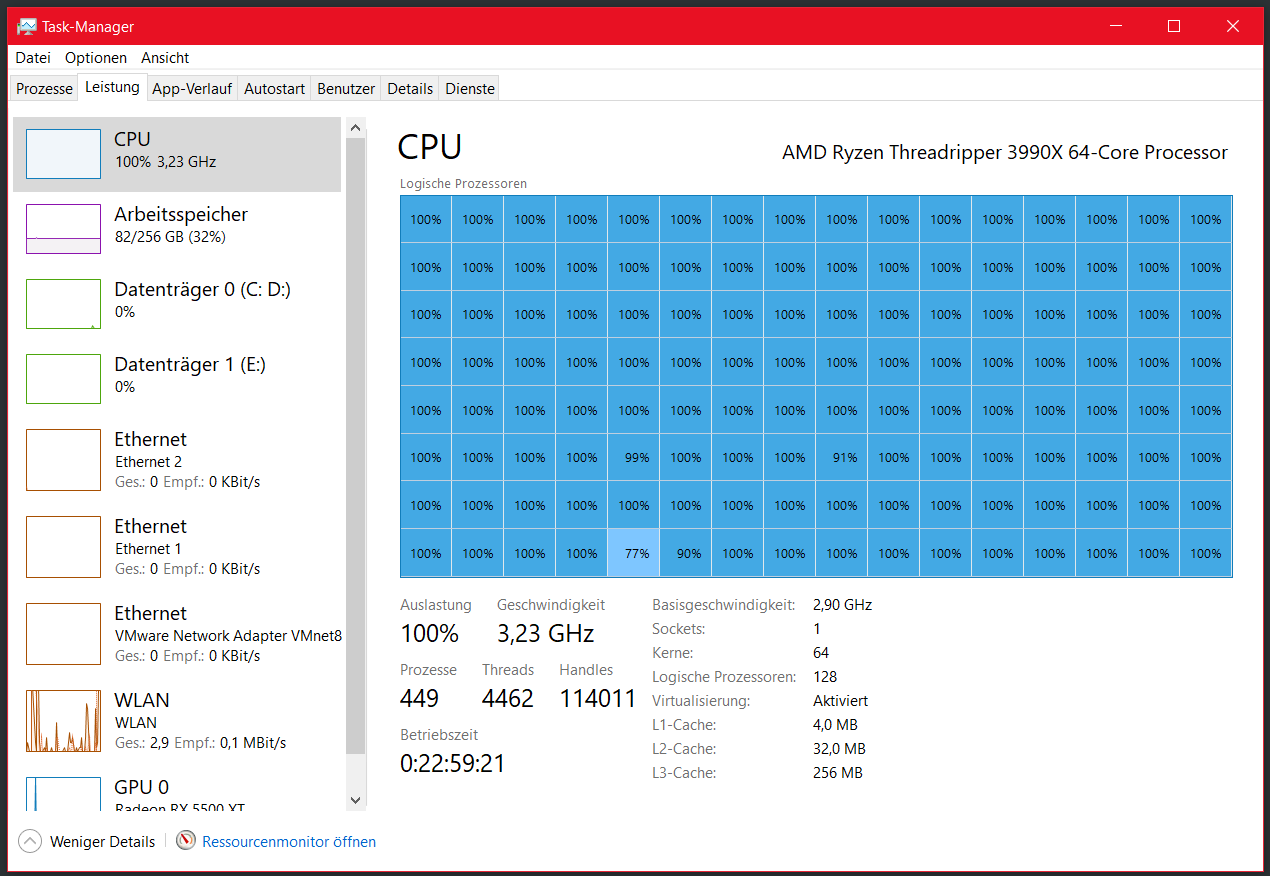Select the WLAN activity graph thumbnail
Image resolution: width=1270 pixels, height=876 pixels.
[x=63, y=721]
